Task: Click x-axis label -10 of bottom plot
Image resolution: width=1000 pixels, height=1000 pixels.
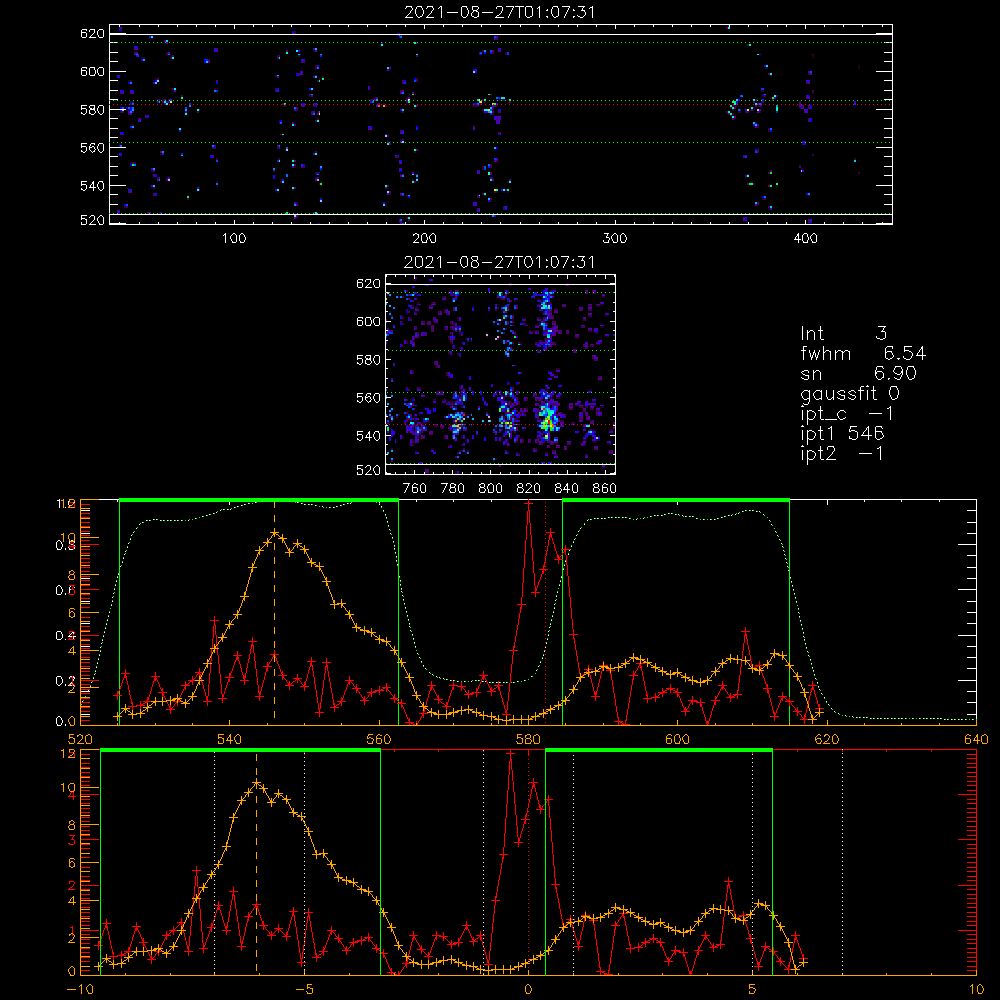Action: [x=80, y=990]
